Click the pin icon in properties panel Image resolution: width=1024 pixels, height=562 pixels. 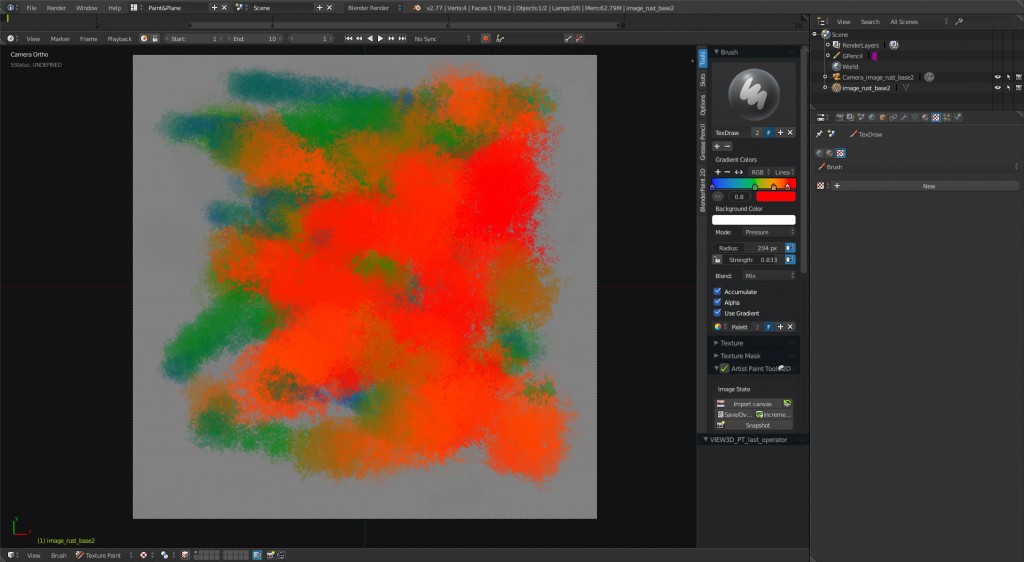[820, 133]
